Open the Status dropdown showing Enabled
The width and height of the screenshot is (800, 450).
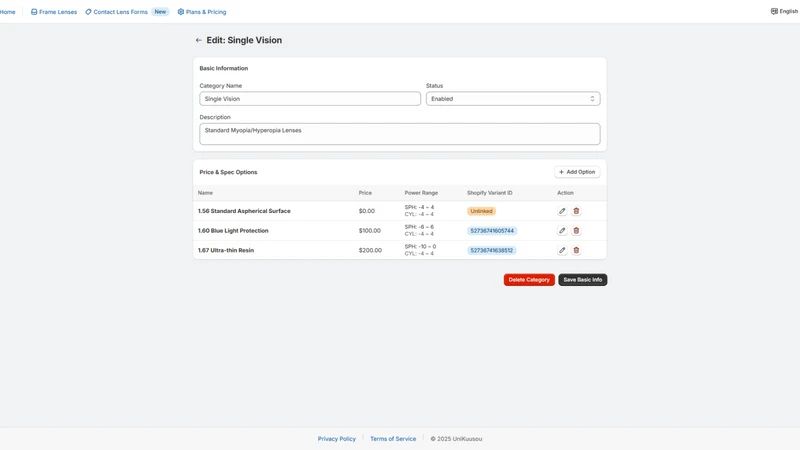[x=513, y=98]
